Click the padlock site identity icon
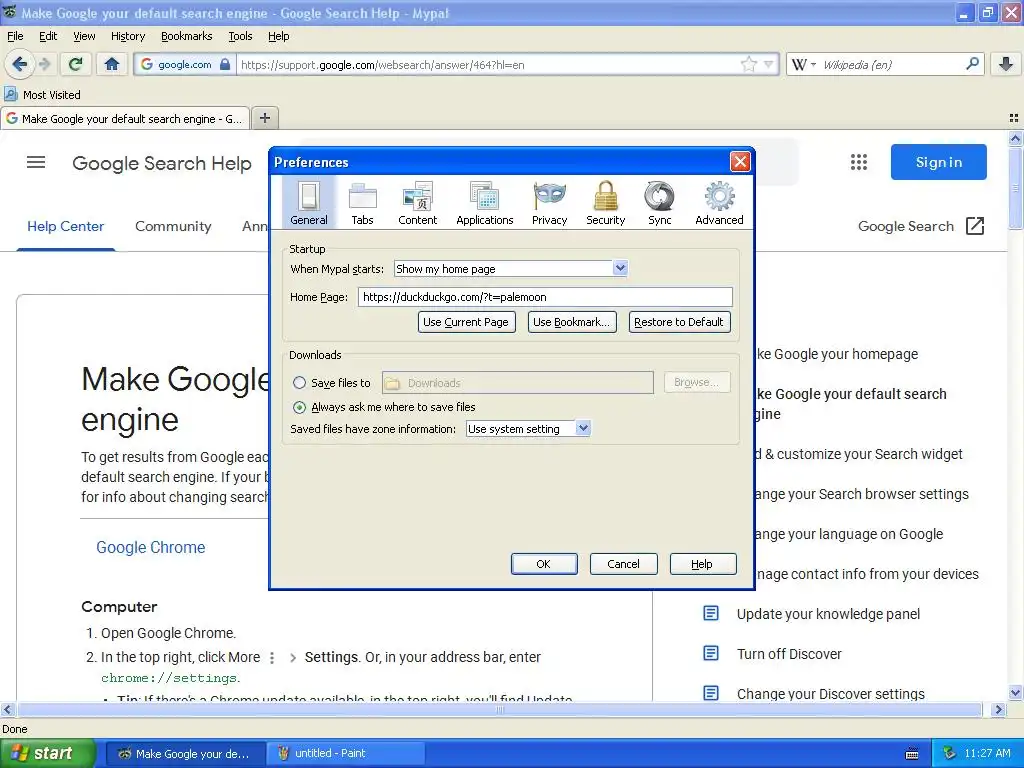The width and height of the screenshot is (1024, 768). [x=225, y=64]
